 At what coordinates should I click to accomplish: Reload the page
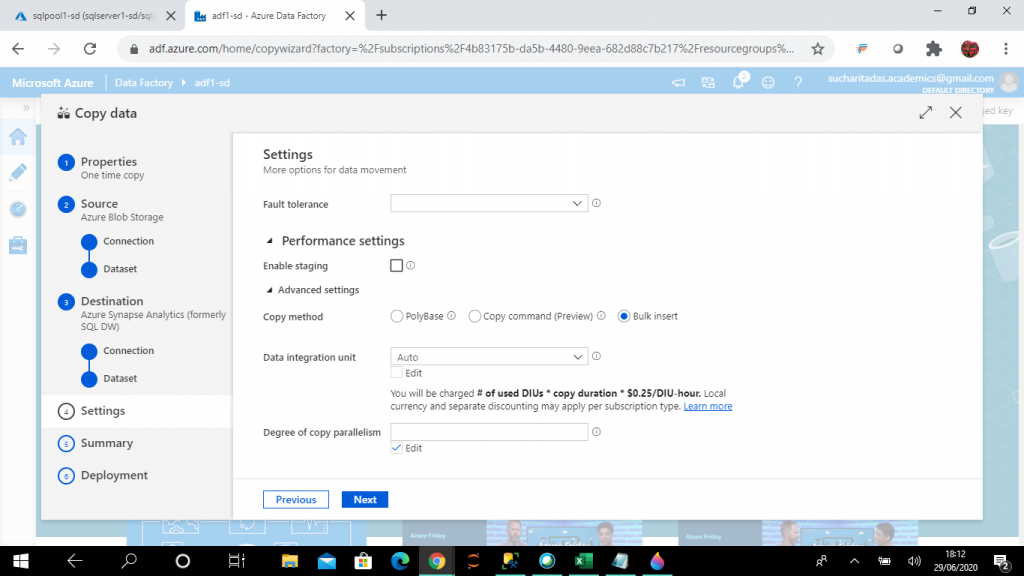click(x=90, y=48)
